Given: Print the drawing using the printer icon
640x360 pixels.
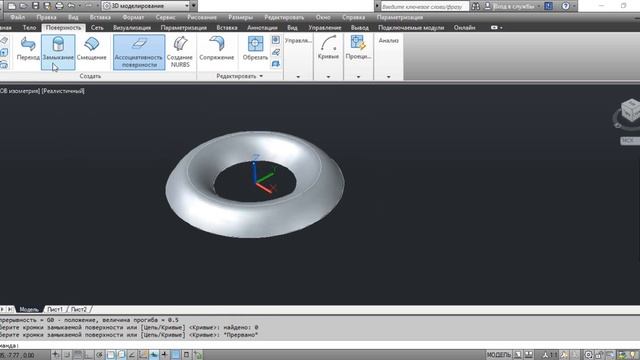Looking at the screenshot, I should (59, 6).
